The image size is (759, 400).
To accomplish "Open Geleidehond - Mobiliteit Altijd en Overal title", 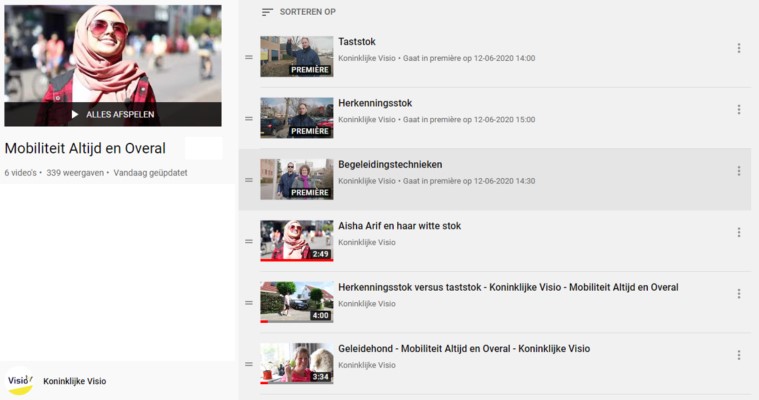I will [464, 349].
